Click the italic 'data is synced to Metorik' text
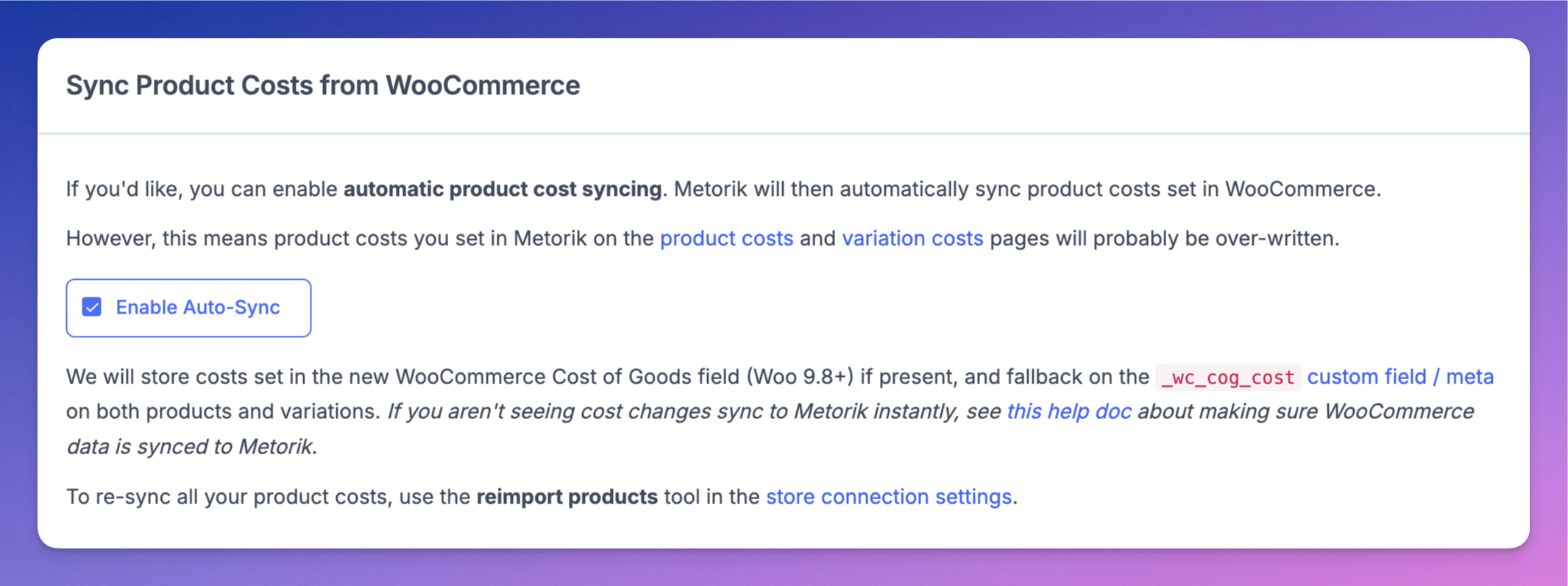Viewport: 1568px width, 586px height. (191, 447)
